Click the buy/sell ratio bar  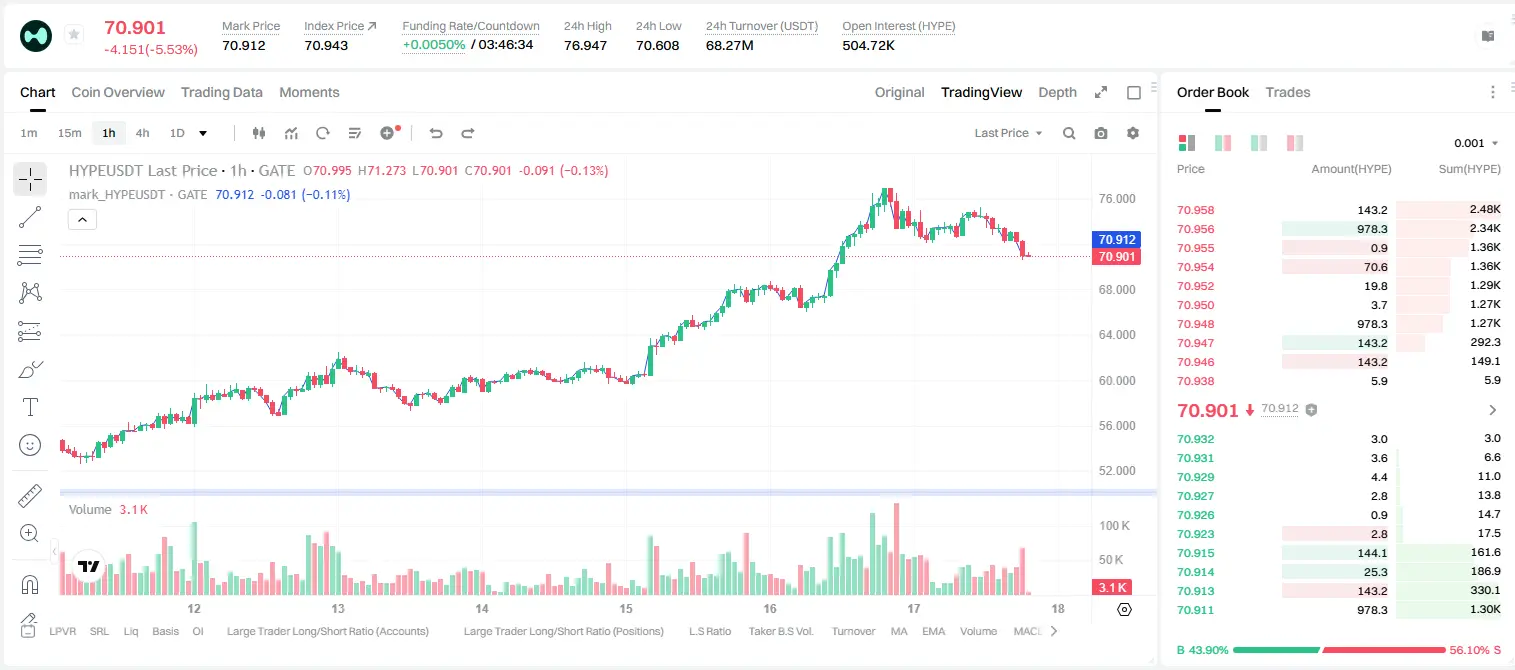coord(1339,650)
